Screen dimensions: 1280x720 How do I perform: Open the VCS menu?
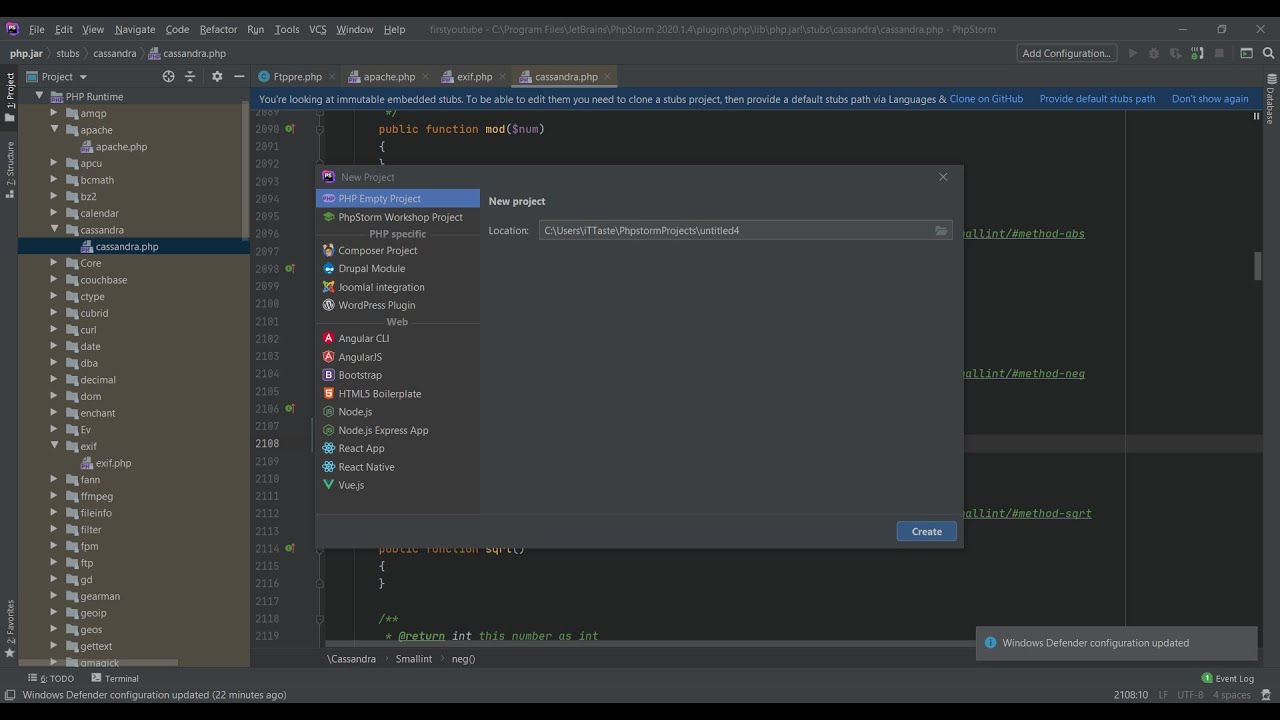pos(318,29)
